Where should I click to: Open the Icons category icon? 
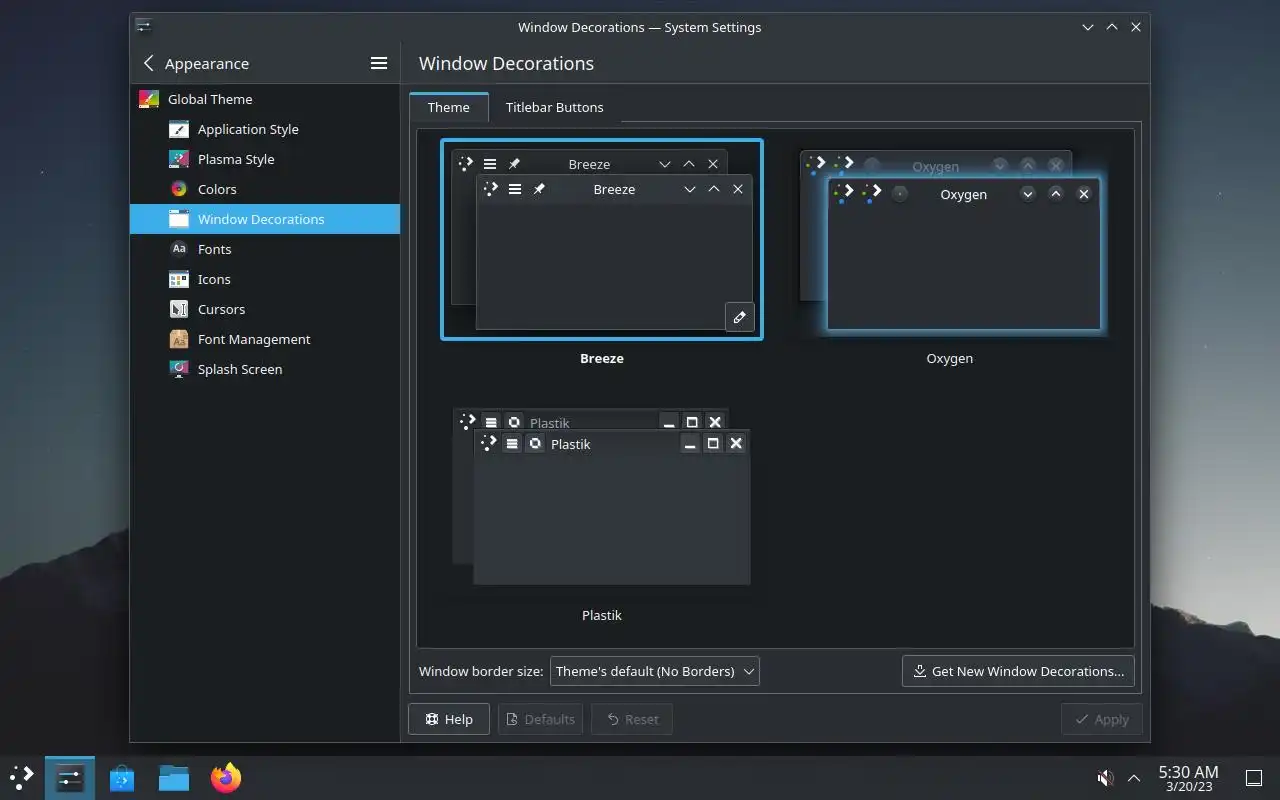point(179,279)
